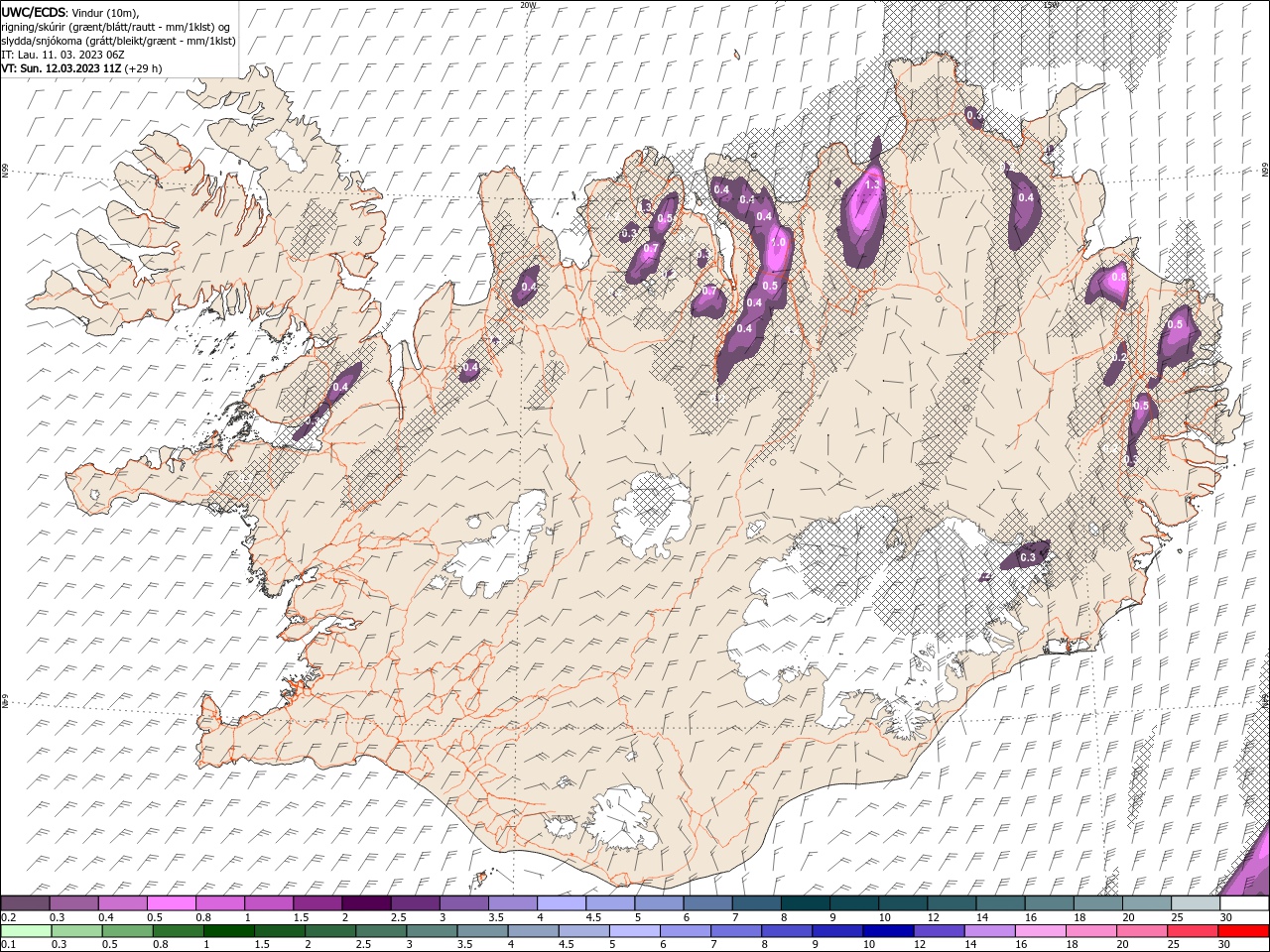This screenshot has height=952, width=1270.
Task: Click the upper scale swatch between 0.2 and 0.3
Action: (26, 903)
